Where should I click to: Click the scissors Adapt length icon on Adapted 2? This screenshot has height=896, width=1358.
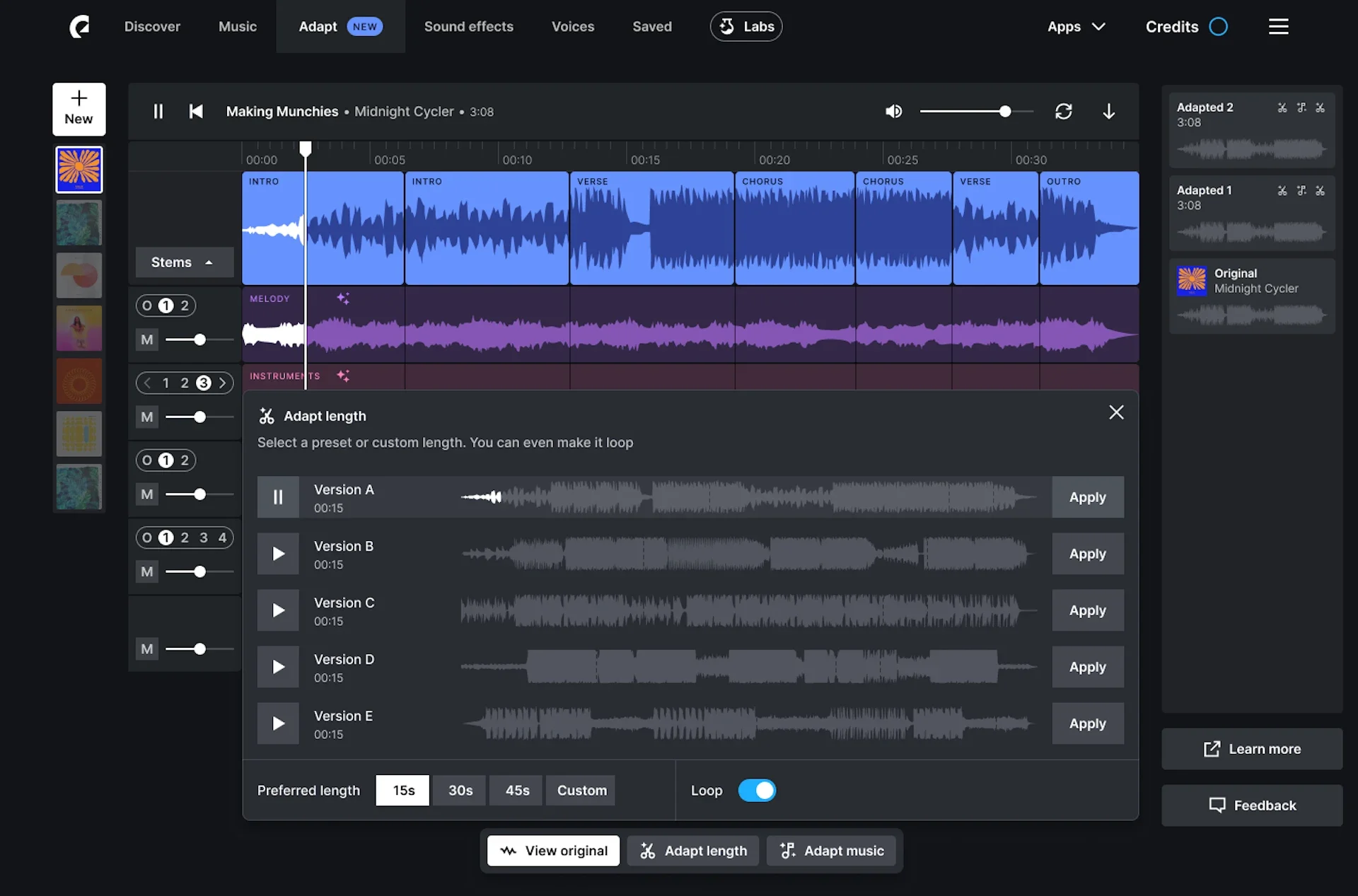pos(1282,107)
